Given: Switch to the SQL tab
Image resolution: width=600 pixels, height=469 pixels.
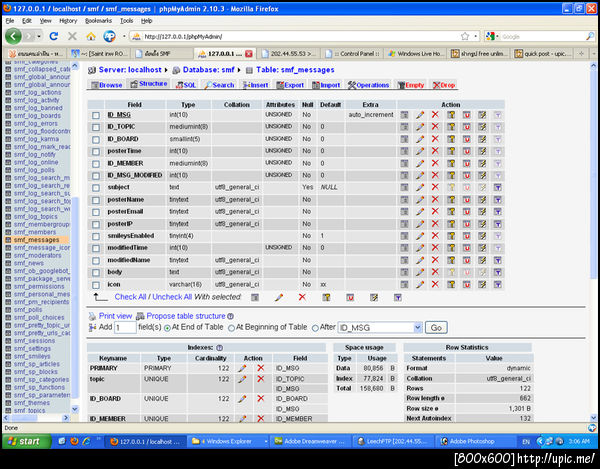Looking at the screenshot, I should click(x=186, y=85).
